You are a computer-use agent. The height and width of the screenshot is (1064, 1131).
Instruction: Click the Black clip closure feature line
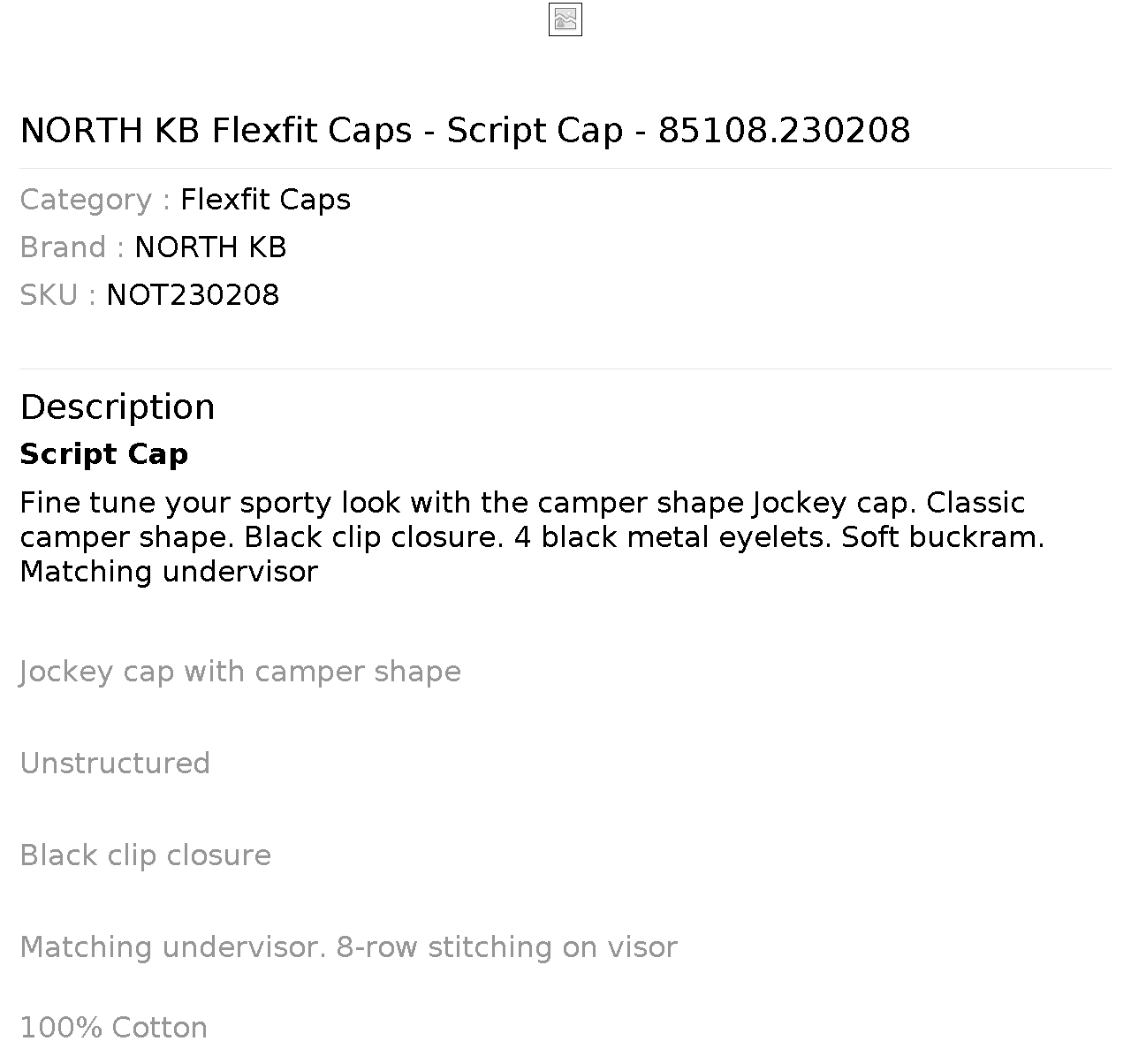(146, 855)
